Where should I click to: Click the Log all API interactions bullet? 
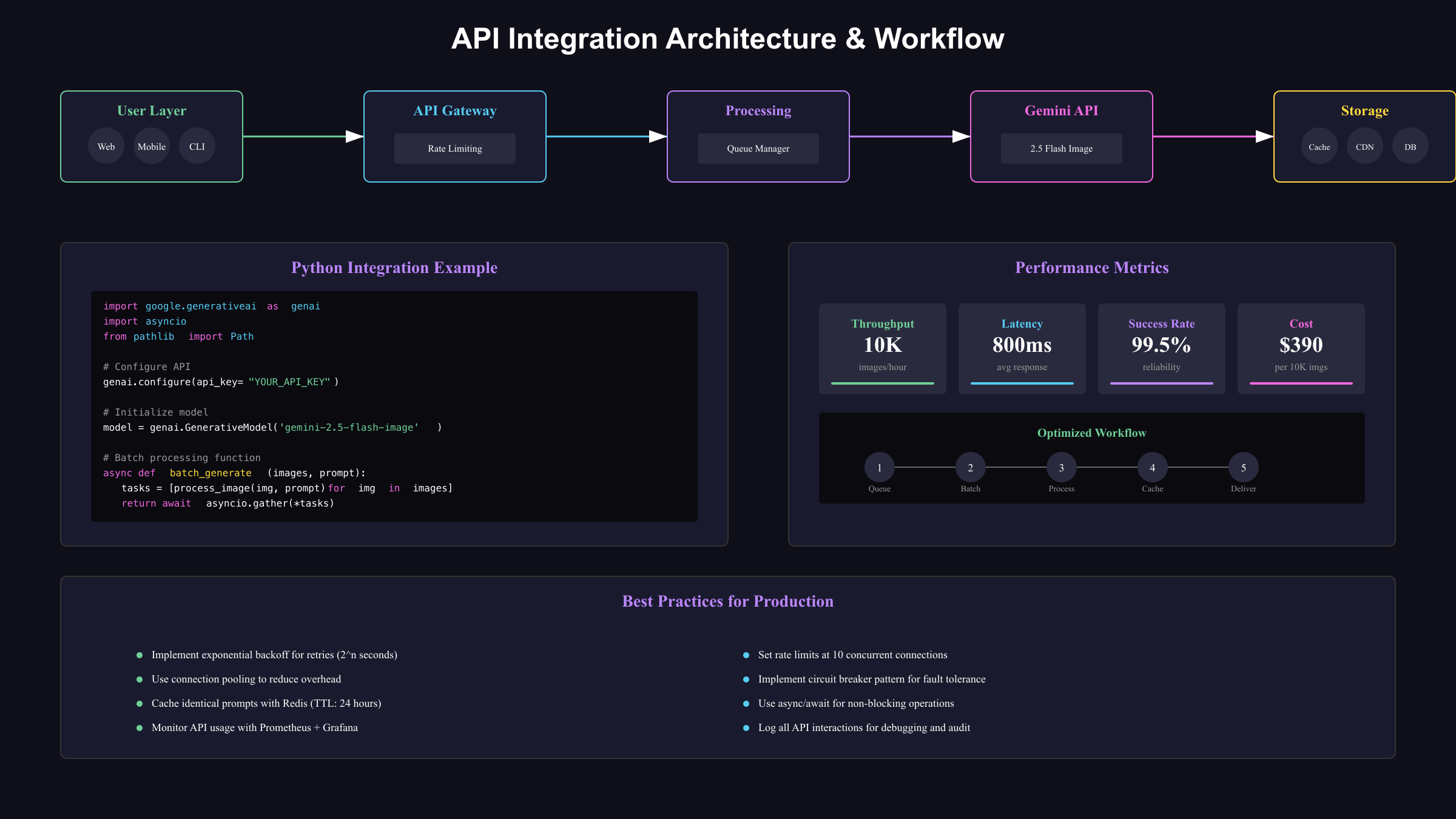(857, 728)
